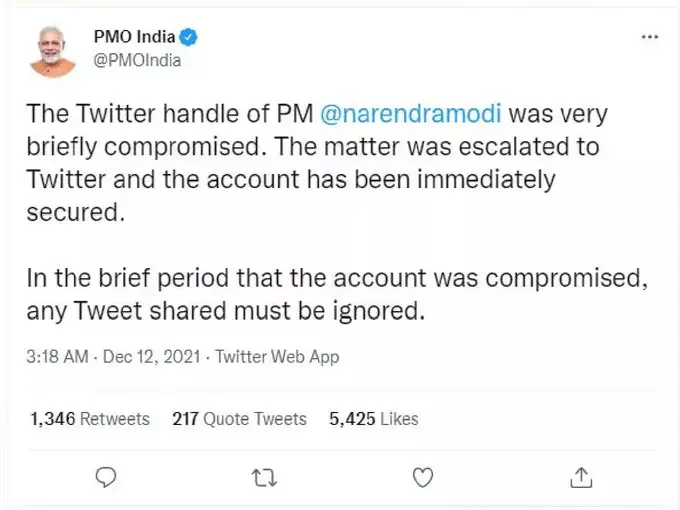The height and width of the screenshot is (510, 680).
Task: Retweet this tweet using the retweet icon
Action: [x=264, y=478]
